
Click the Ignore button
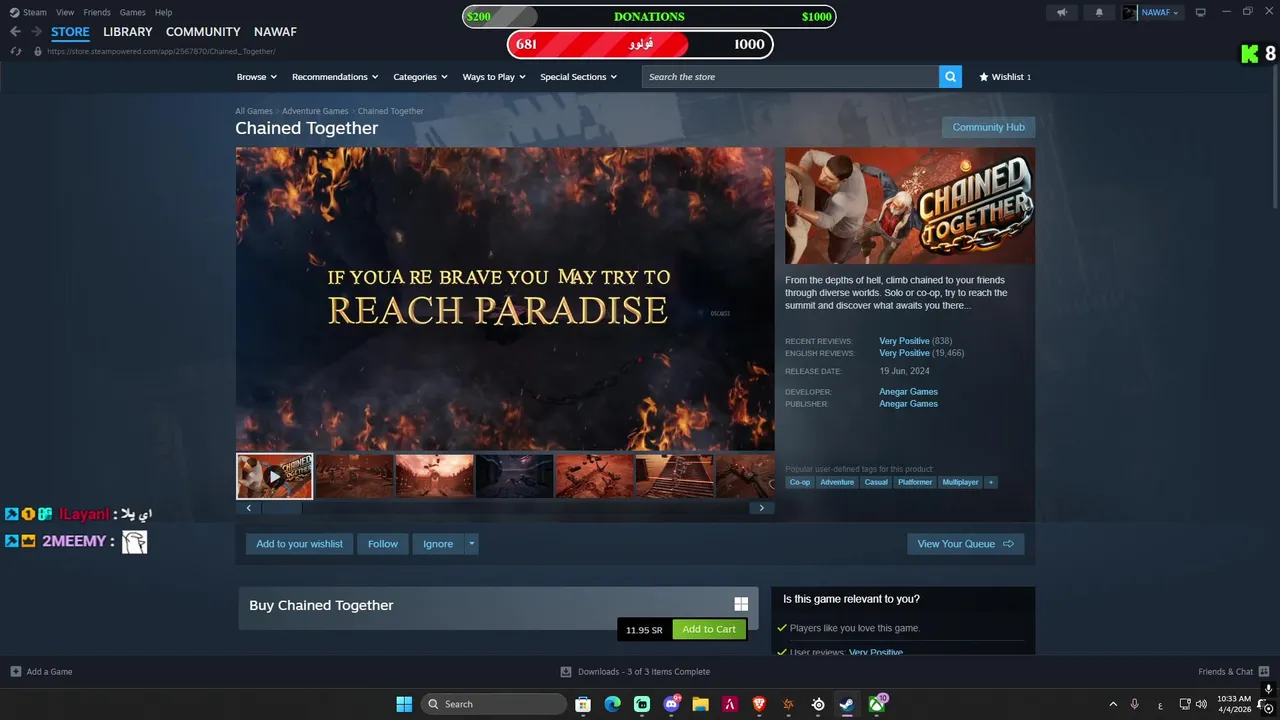(x=438, y=544)
